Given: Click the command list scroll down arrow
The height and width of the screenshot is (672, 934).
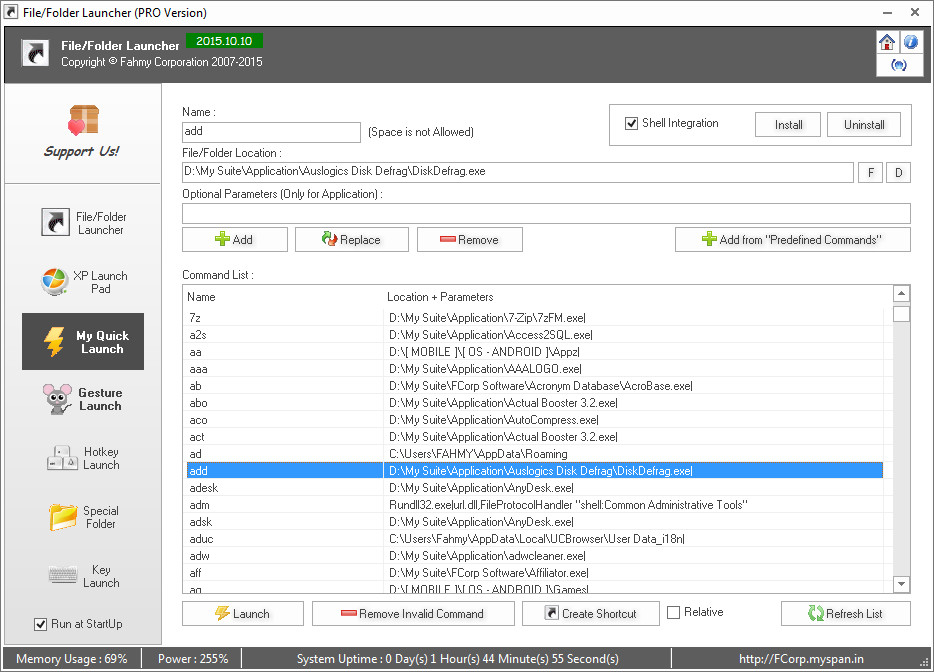Looking at the screenshot, I should pyautogui.click(x=902, y=584).
